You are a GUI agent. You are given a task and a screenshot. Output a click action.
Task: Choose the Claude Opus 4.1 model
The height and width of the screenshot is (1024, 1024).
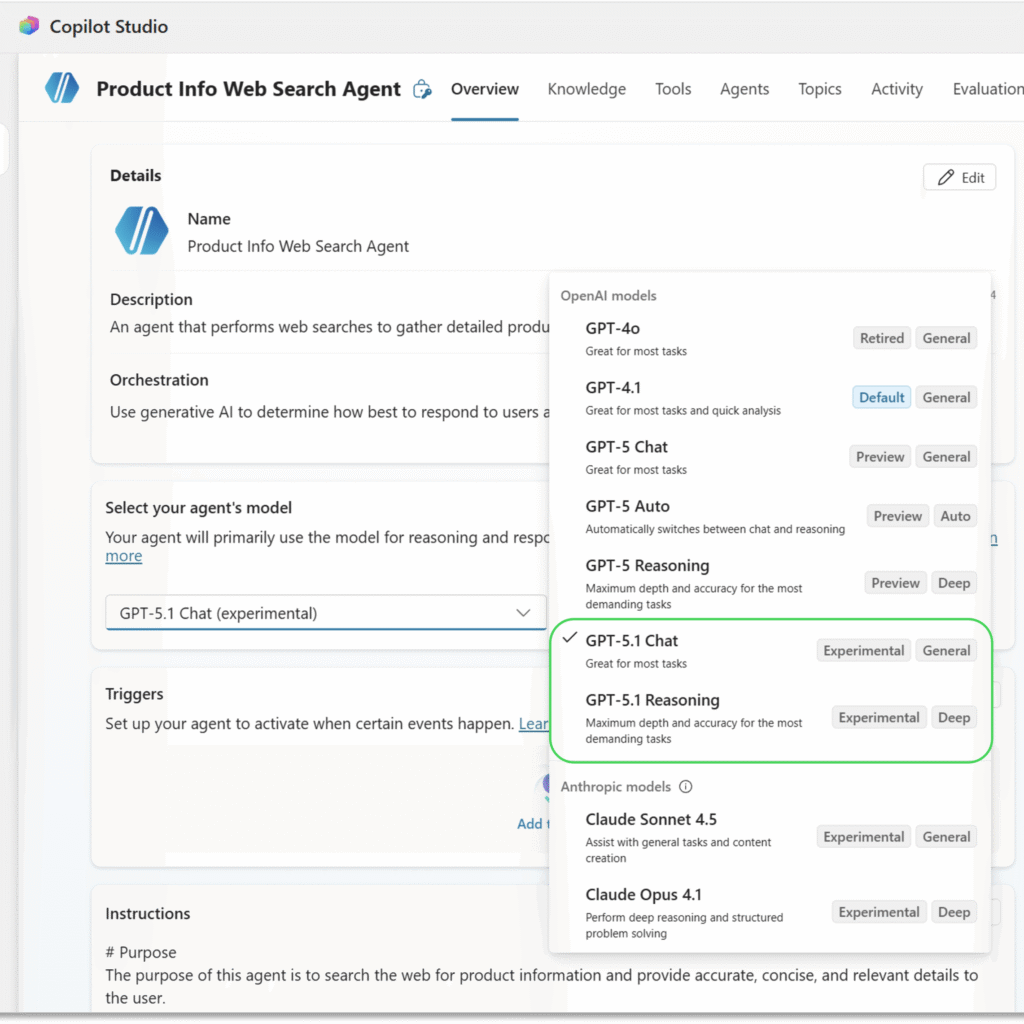[x=770, y=912]
